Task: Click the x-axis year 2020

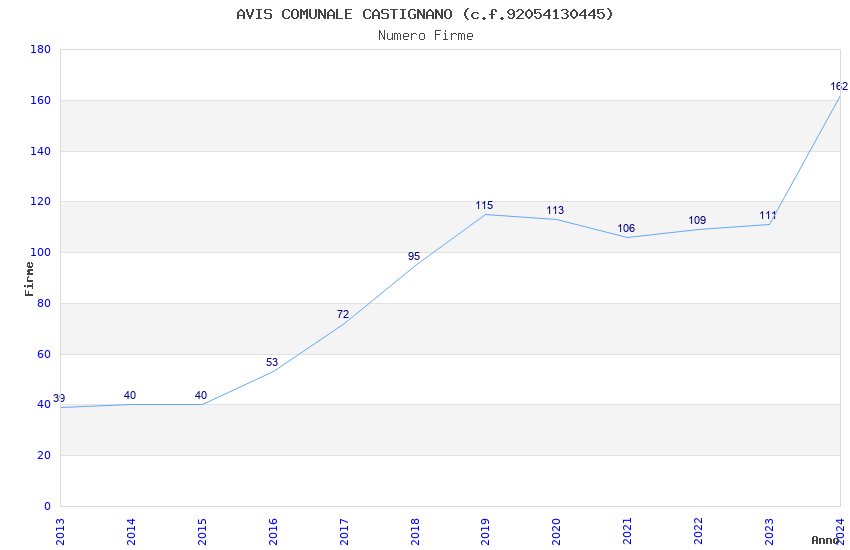Action: click(x=557, y=532)
